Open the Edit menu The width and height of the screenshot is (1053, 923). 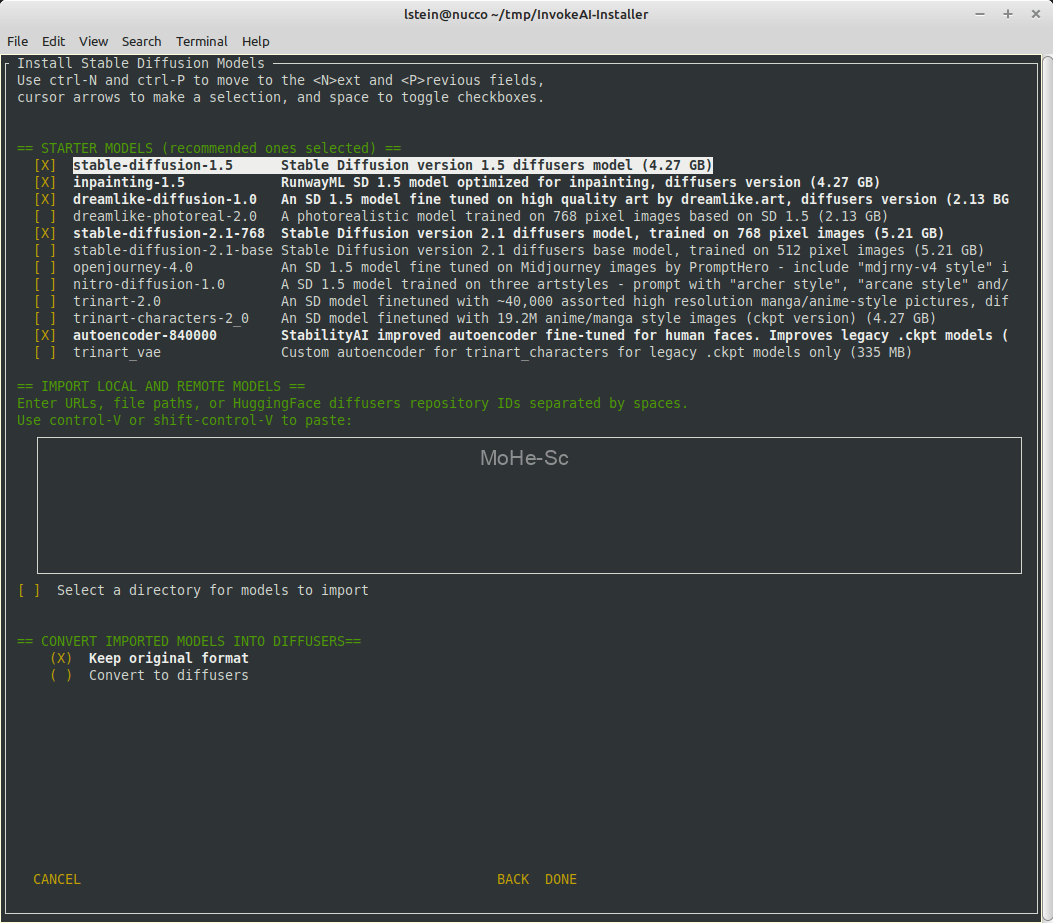point(53,41)
